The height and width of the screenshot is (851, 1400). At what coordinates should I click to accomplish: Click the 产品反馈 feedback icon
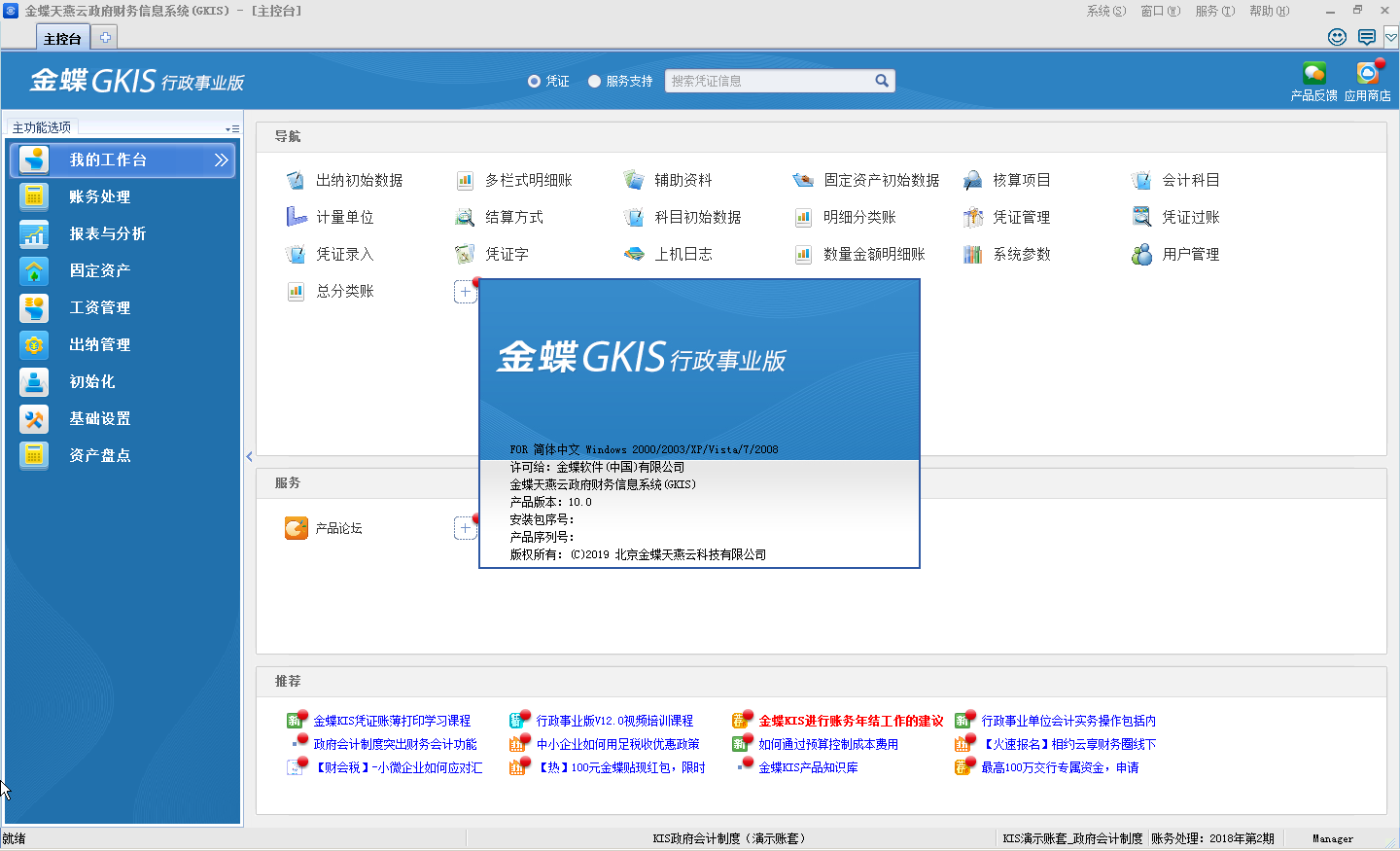click(x=1314, y=73)
